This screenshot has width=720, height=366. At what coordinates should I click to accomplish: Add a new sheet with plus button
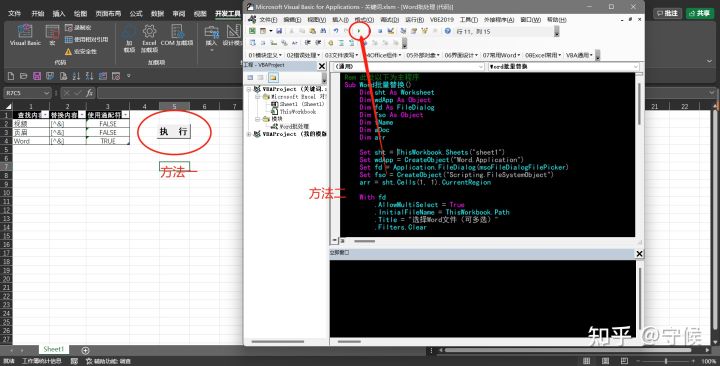[85, 350]
